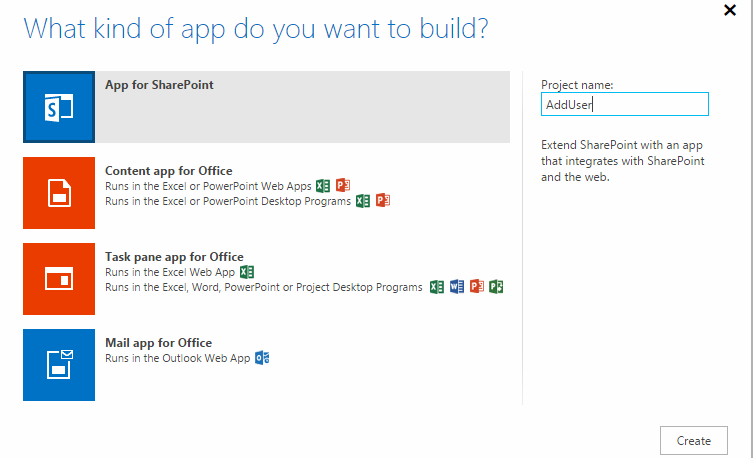Close the app type dialog
Screen dimensions: 753x458
(730, 10)
